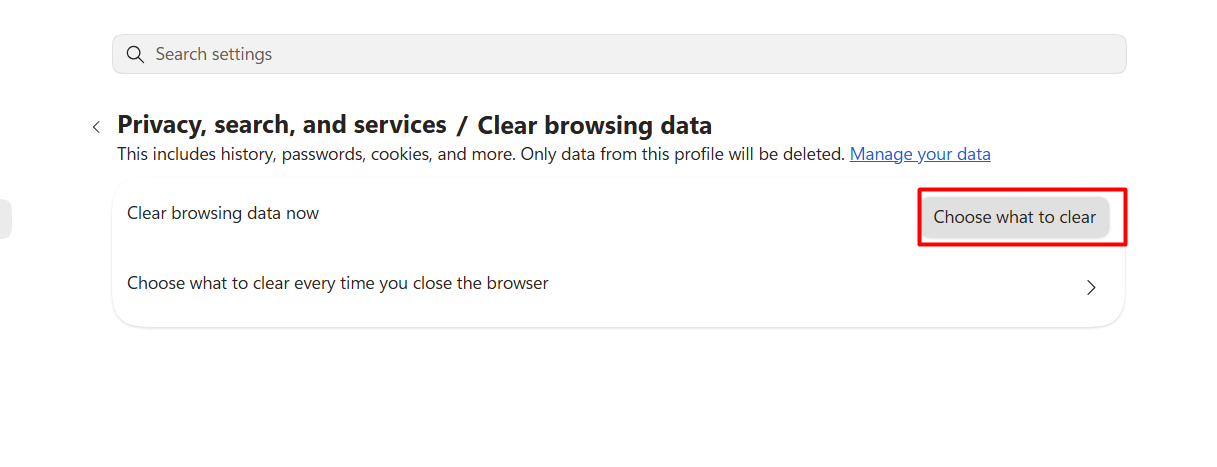Click the parent section in the breadcrumb

pos(282,125)
